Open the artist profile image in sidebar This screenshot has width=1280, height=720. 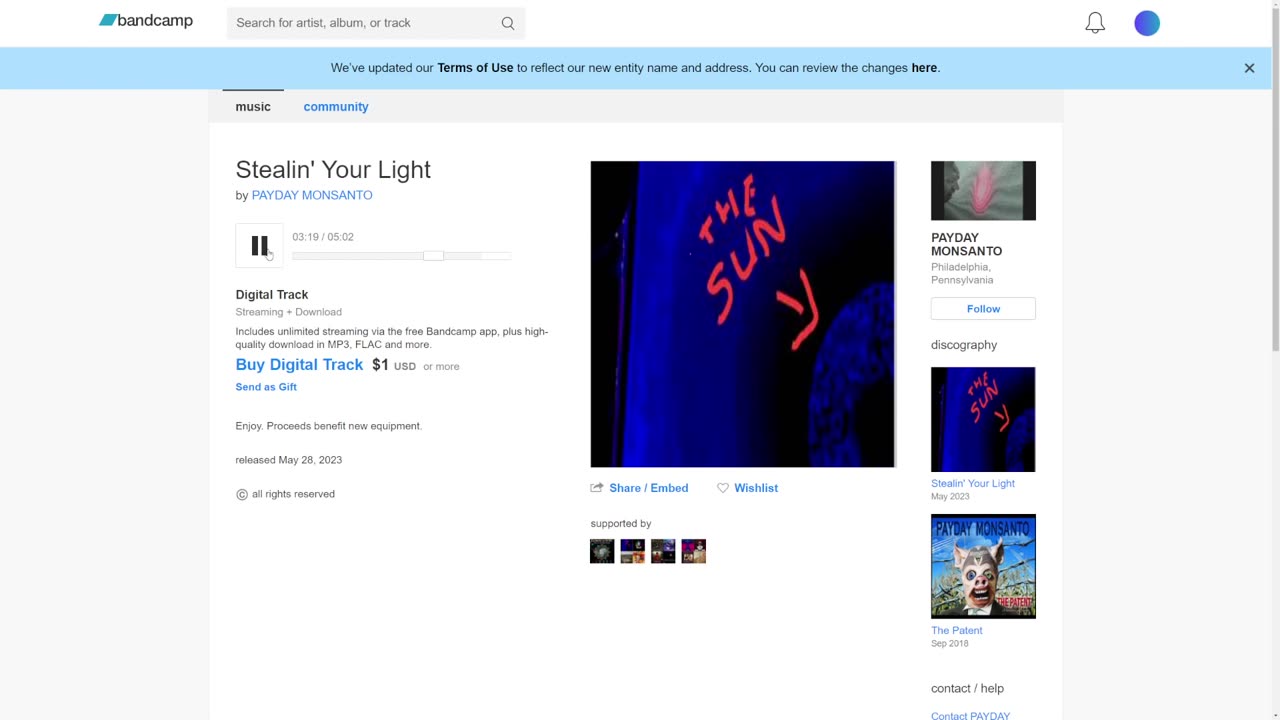pyautogui.click(x=983, y=191)
